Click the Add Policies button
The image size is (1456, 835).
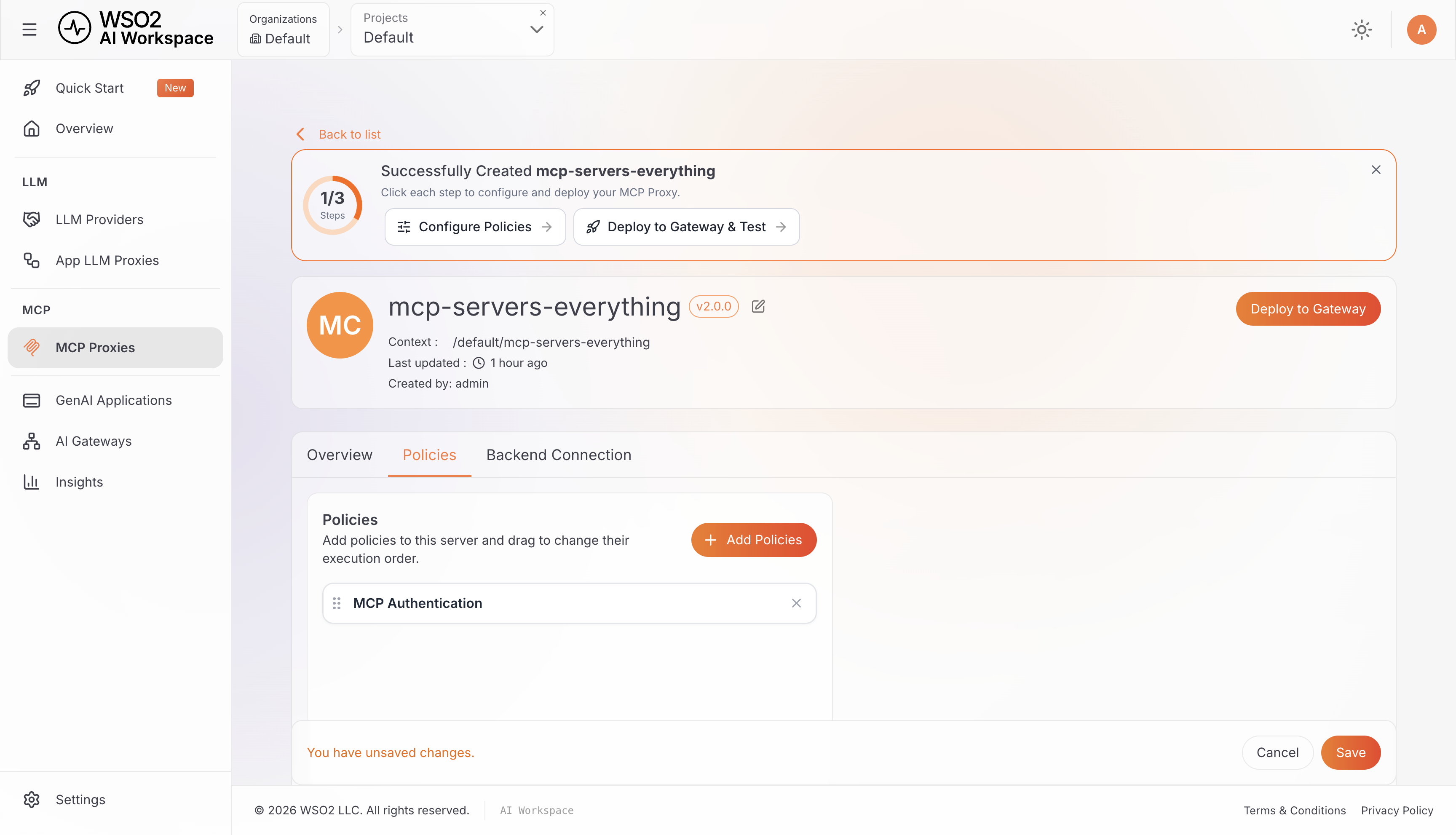754,540
